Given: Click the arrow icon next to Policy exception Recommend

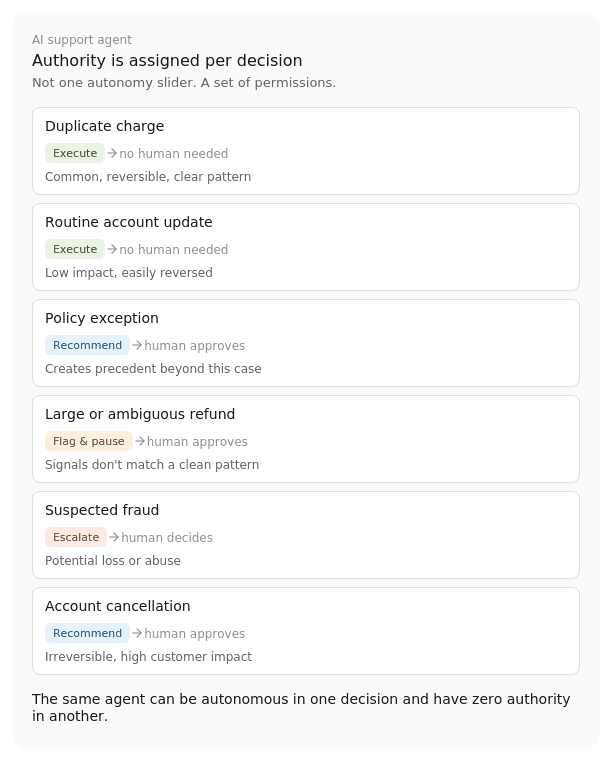Looking at the screenshot, I should (x=137, y=346).
